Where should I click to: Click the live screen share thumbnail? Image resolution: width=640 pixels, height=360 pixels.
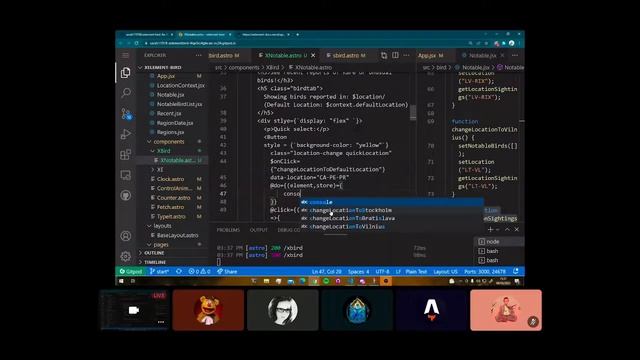point(135,310)
